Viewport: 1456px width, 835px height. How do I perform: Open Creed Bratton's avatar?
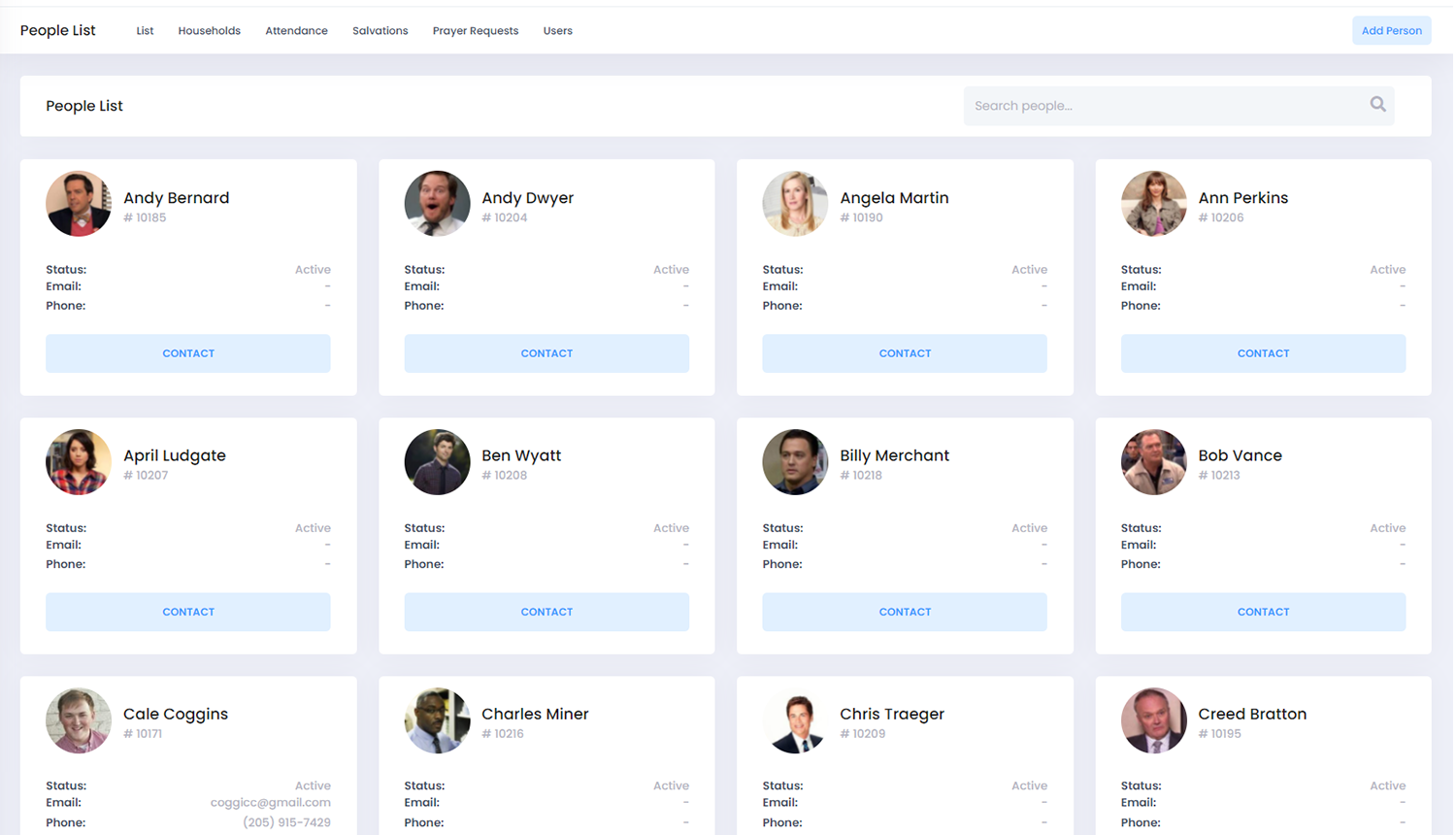(1153, 720)
